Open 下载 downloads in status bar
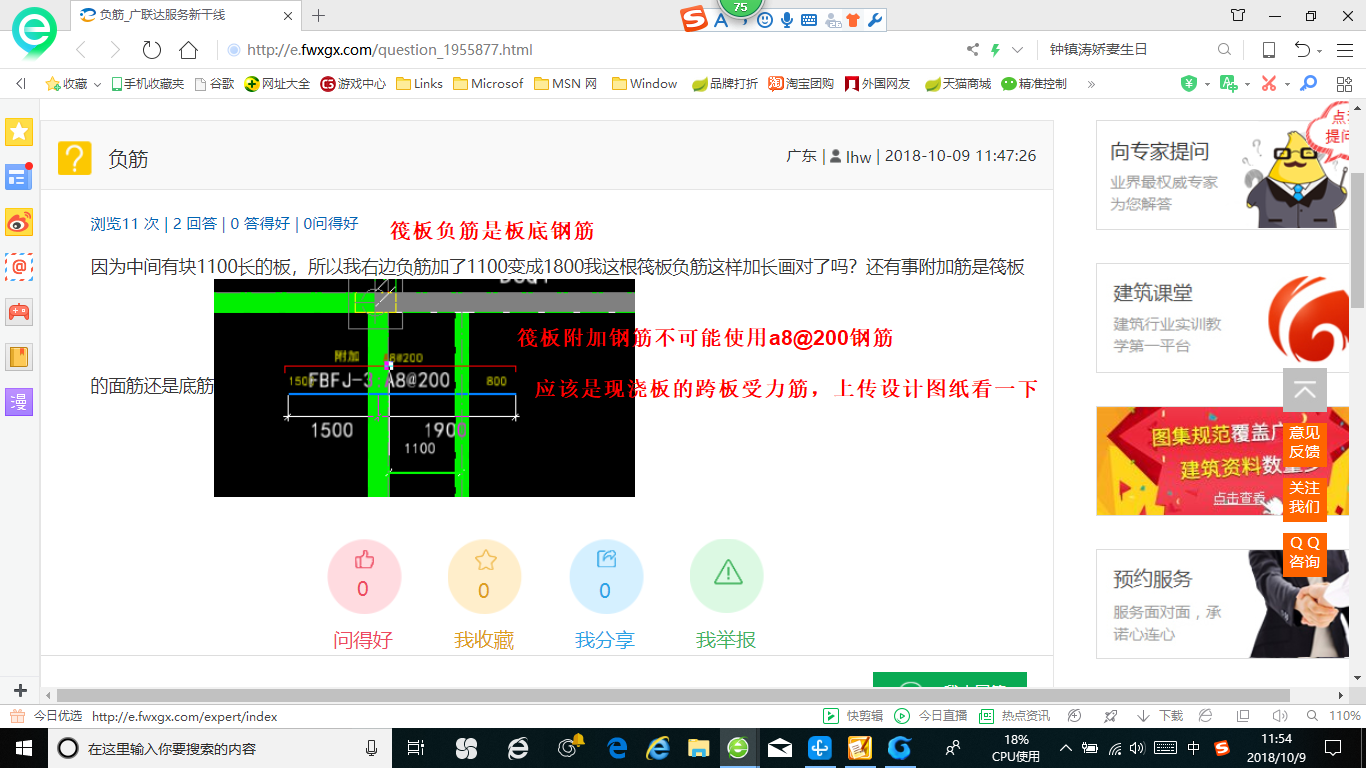The image size is (1366, 768). point(1160,716)
